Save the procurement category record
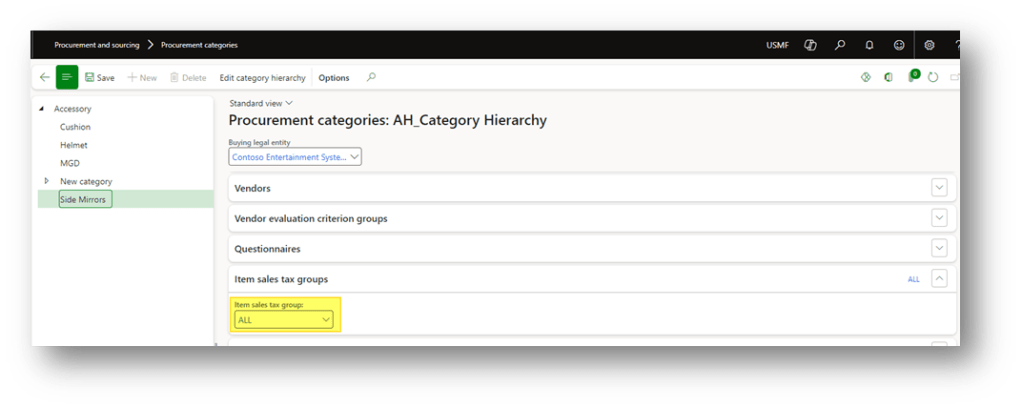The height and width of the screenshot is (408, 1022). pos(99,77)
